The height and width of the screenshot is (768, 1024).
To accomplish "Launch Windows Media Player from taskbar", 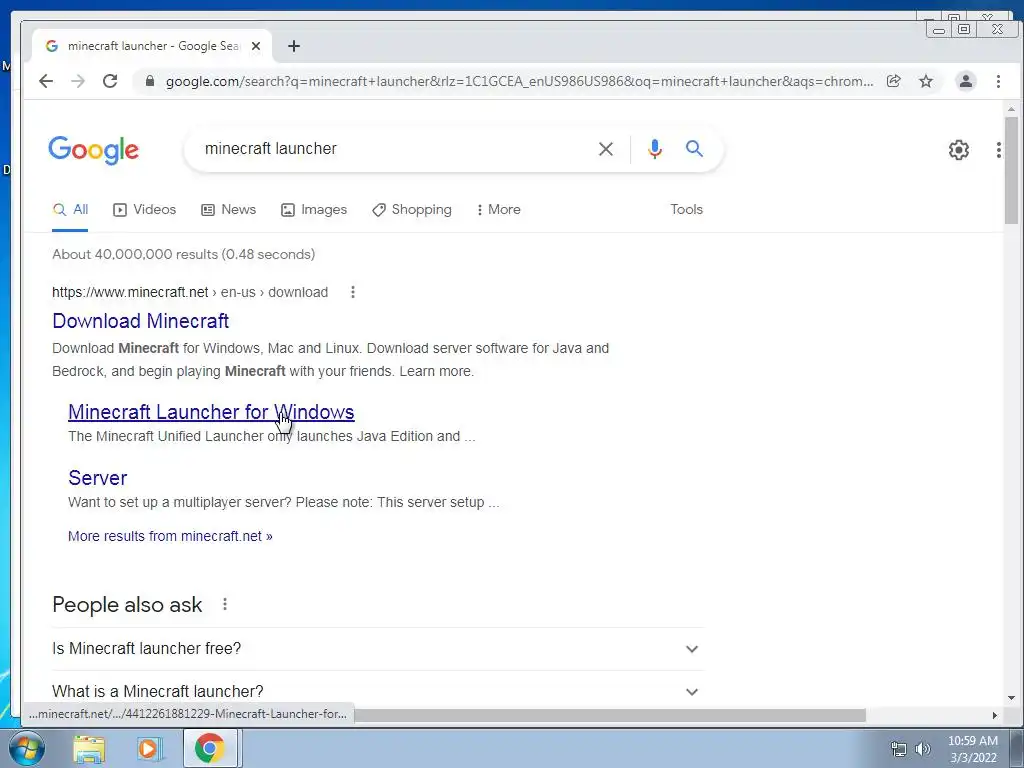I will 149,748.
